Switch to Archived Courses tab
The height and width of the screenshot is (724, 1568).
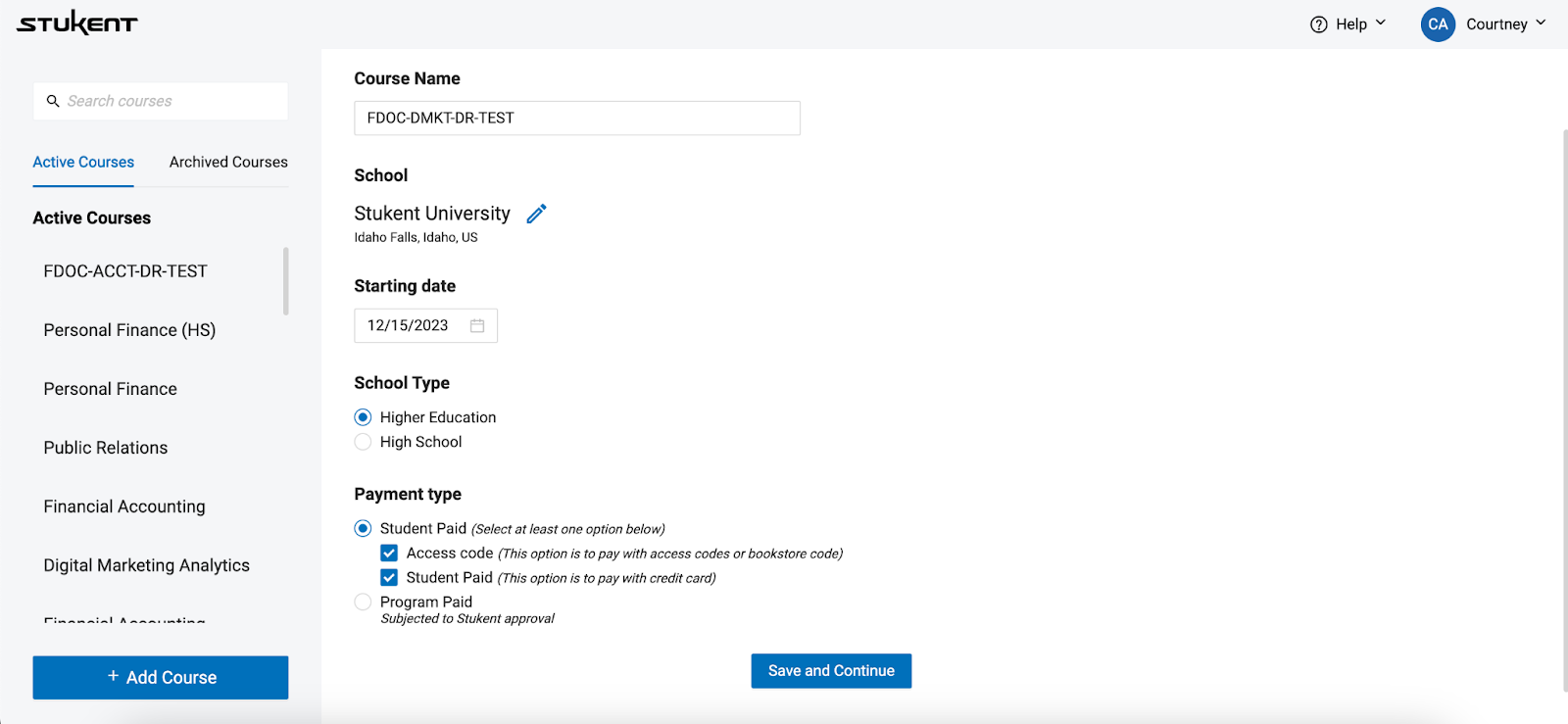tap(228, 162)
